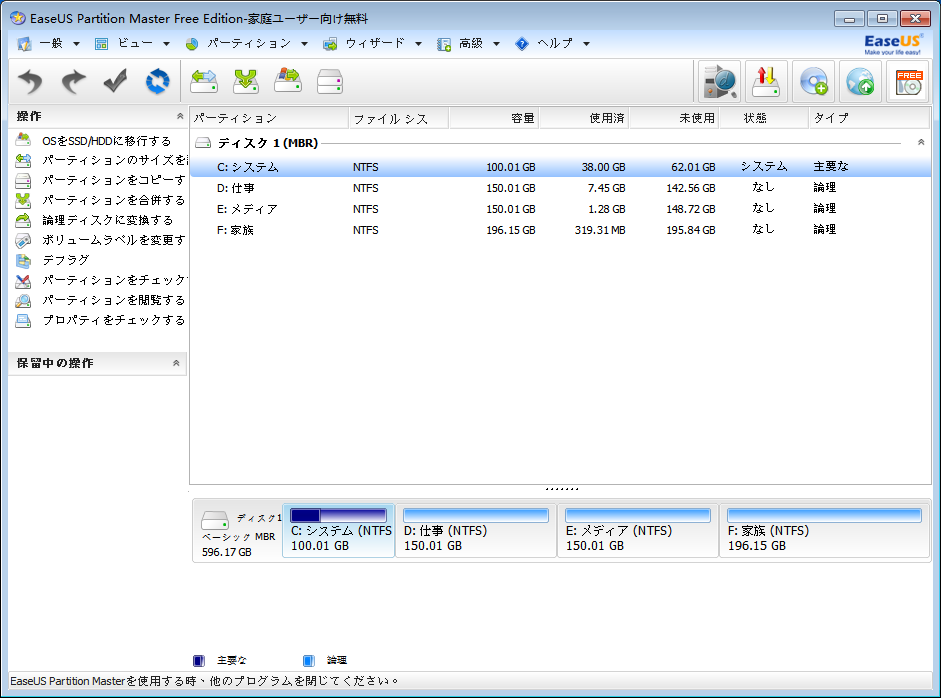Viewport: 941px width, 698px height.
Task: Open the 高級 menu
Action: (x=471, y=43)
